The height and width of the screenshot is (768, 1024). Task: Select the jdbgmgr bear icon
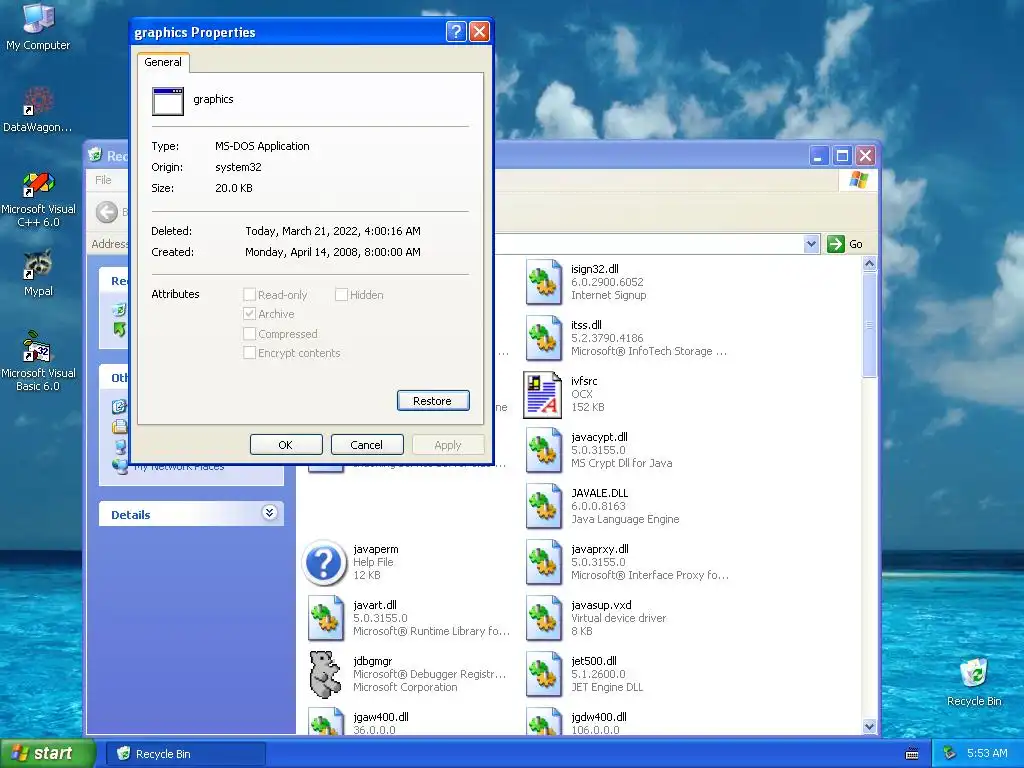(x=325, y=674)
